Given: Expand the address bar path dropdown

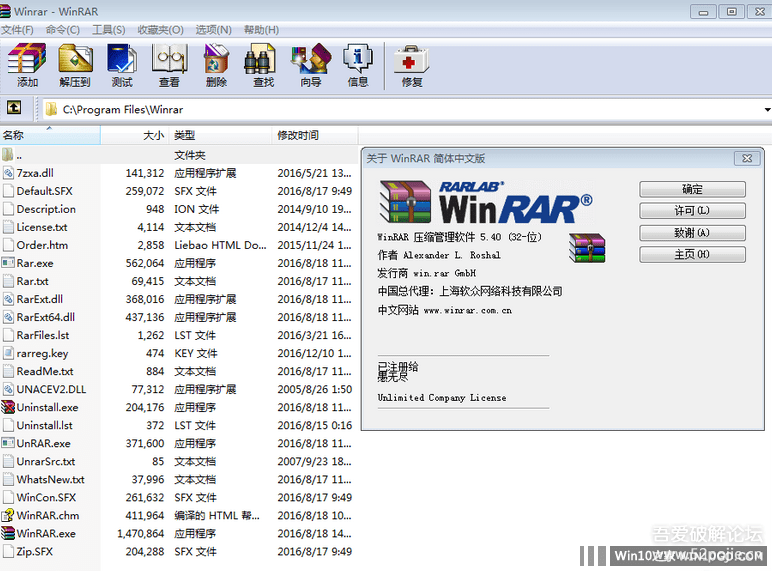Looking at the screenshot, I should click(767, 109).
